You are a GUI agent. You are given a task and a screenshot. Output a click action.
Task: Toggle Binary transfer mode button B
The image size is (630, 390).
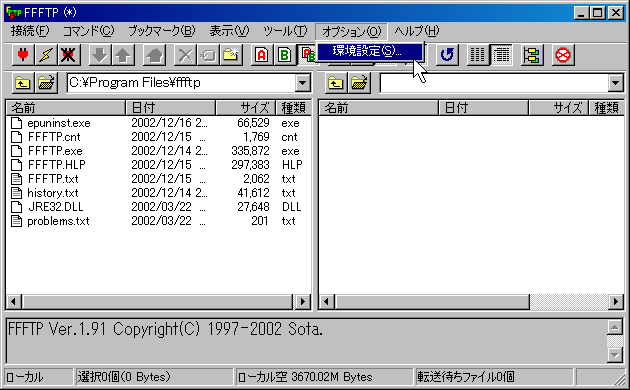pyautogui.click(x=284, y=55)
